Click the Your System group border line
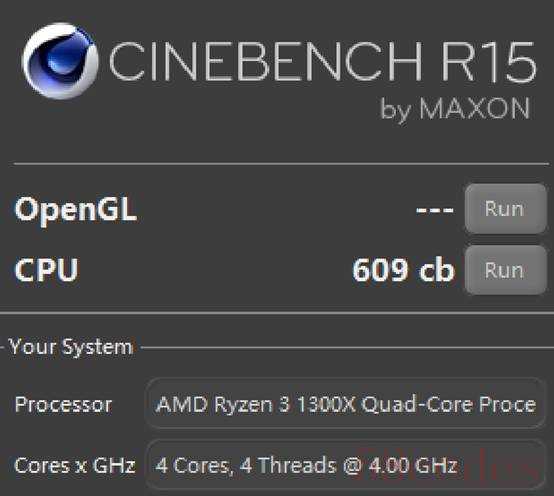The height and width of the screenshot is (496, 554). tap(347, 348)
